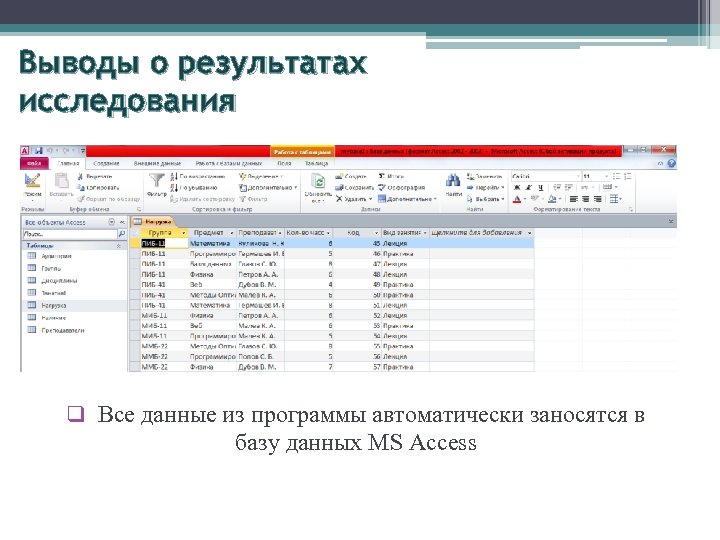Switch to Создание ribbon tab
This screenshot has width=720, height=540.
click(106, 163)
